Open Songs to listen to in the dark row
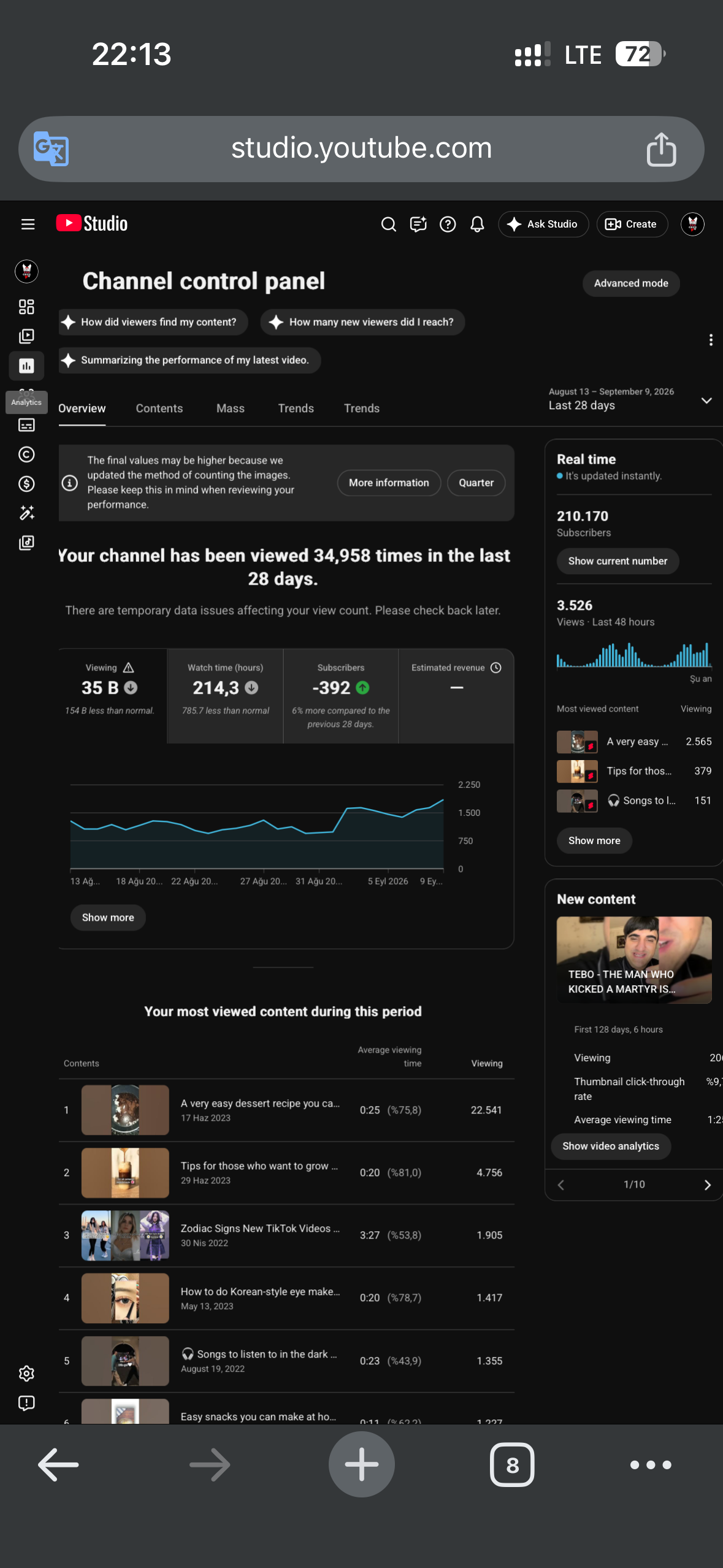 click(x=286, y=1360)
